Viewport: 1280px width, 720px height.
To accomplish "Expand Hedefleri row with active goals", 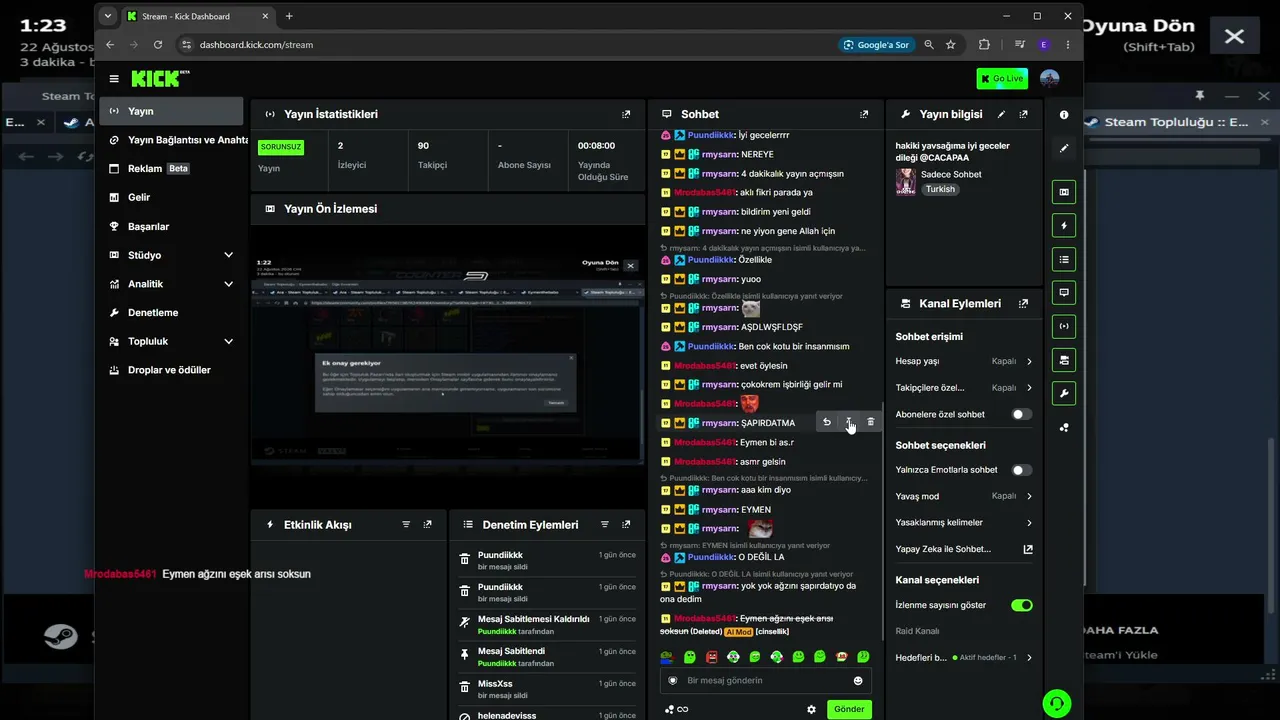I will [x=964, y=658].
